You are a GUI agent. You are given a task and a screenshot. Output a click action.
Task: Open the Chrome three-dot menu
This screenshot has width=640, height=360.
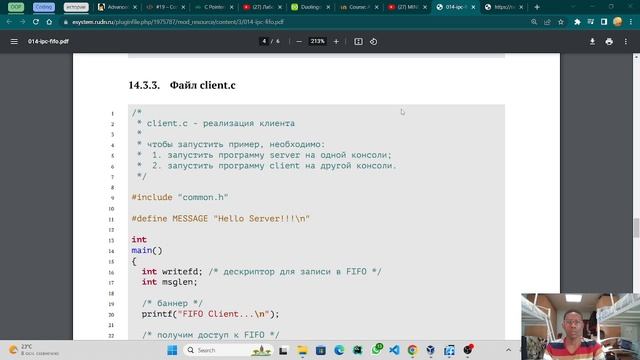pyautogui.click(x=631, y=22)
